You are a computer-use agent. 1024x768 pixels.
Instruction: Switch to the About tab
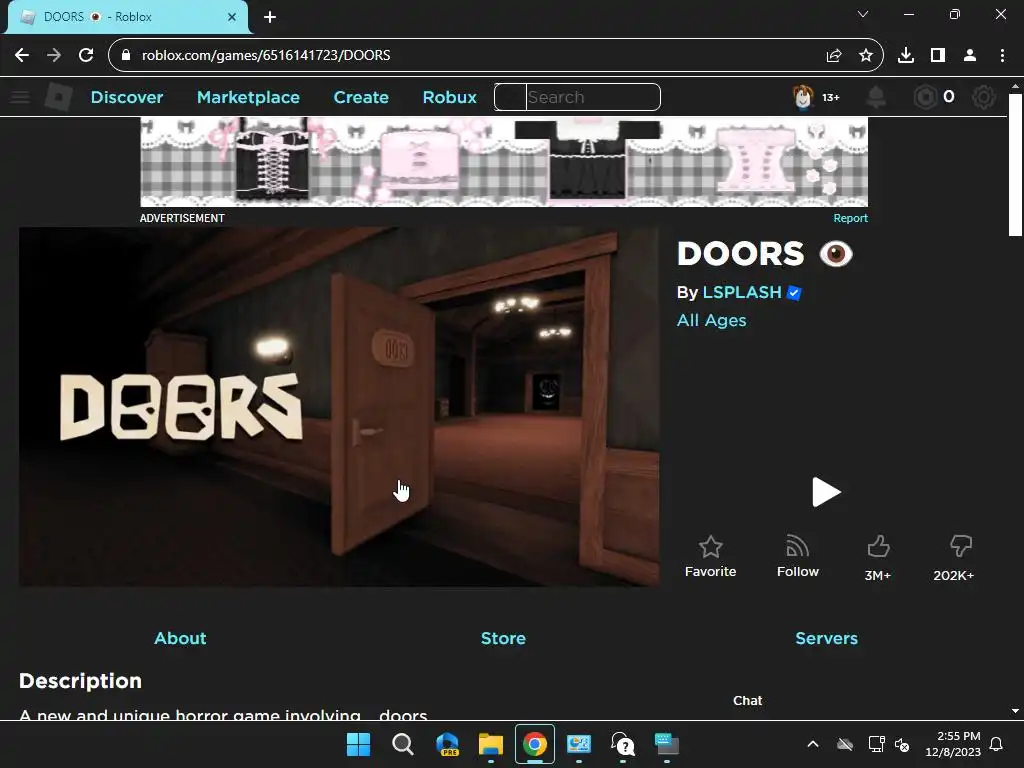point(180,638)
